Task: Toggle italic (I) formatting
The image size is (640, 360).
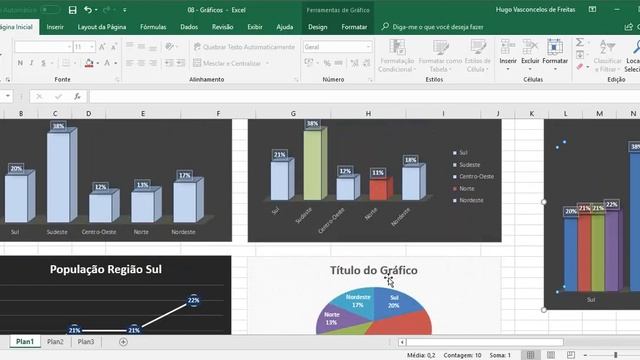Action: click(x=31, y=63)
